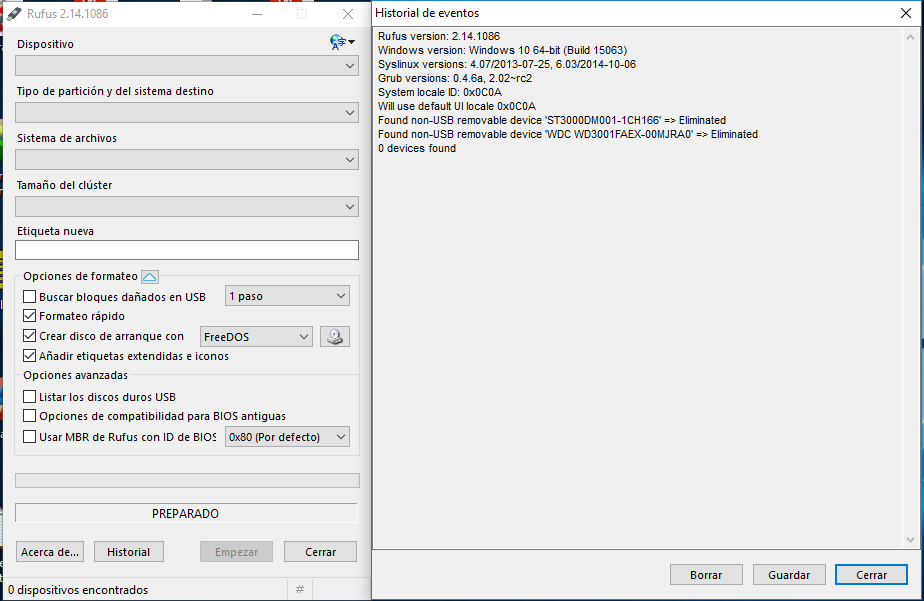Screen dimensions: 924x601
Task: Click the '0 devices found' log line
Action: point(417,148)
